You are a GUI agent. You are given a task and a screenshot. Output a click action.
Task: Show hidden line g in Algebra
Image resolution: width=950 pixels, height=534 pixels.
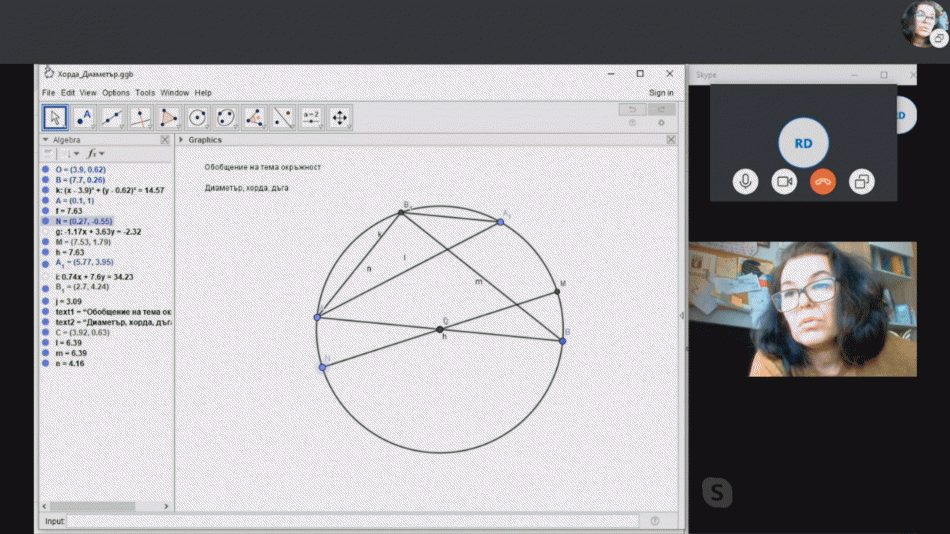click(46, 231)
